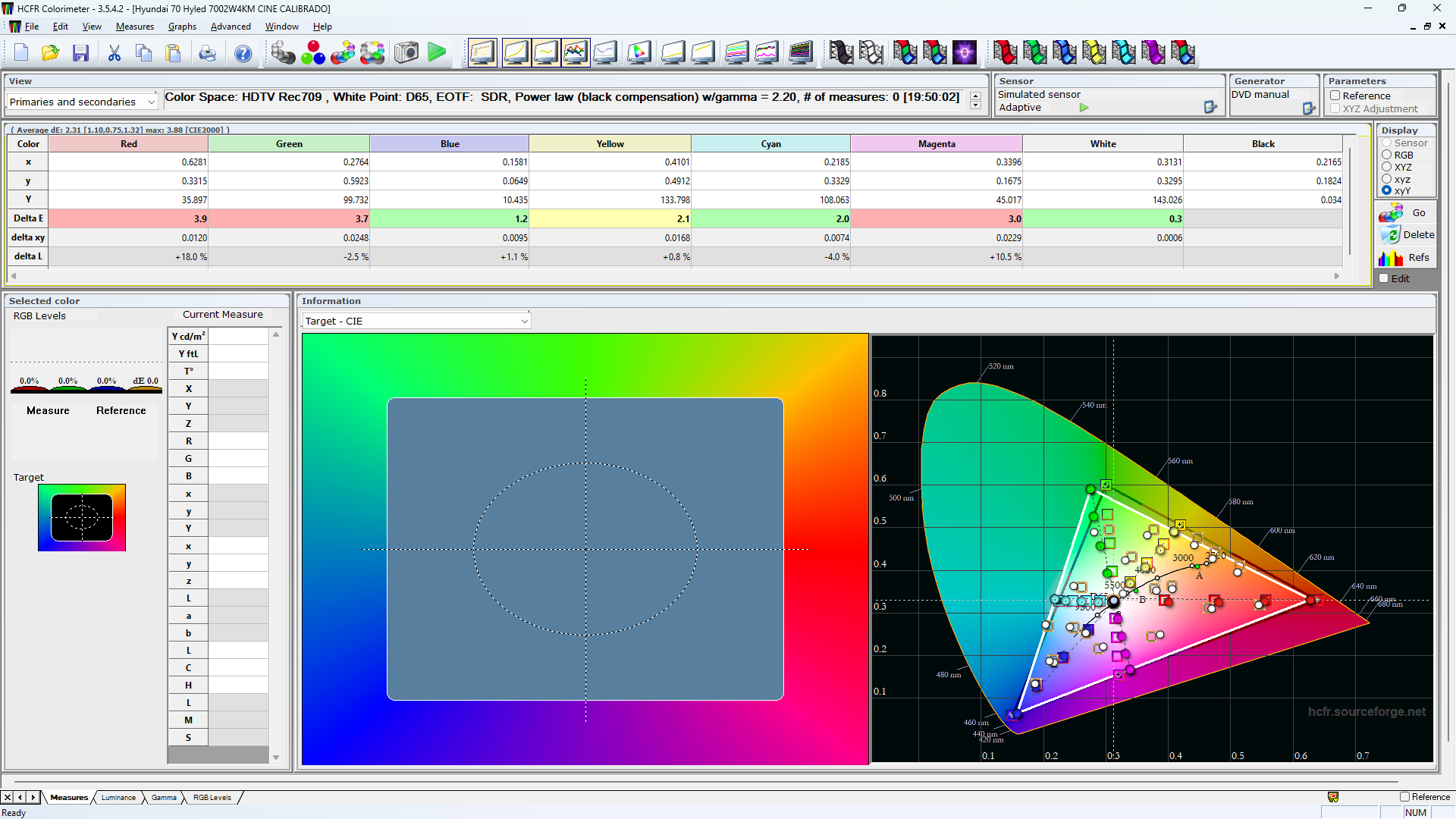Image resolution: width=1456 pixels, height=819 pixels.
Task: Toggle the Edit checkbox below Refs
Action: (x=1383, y=278)
